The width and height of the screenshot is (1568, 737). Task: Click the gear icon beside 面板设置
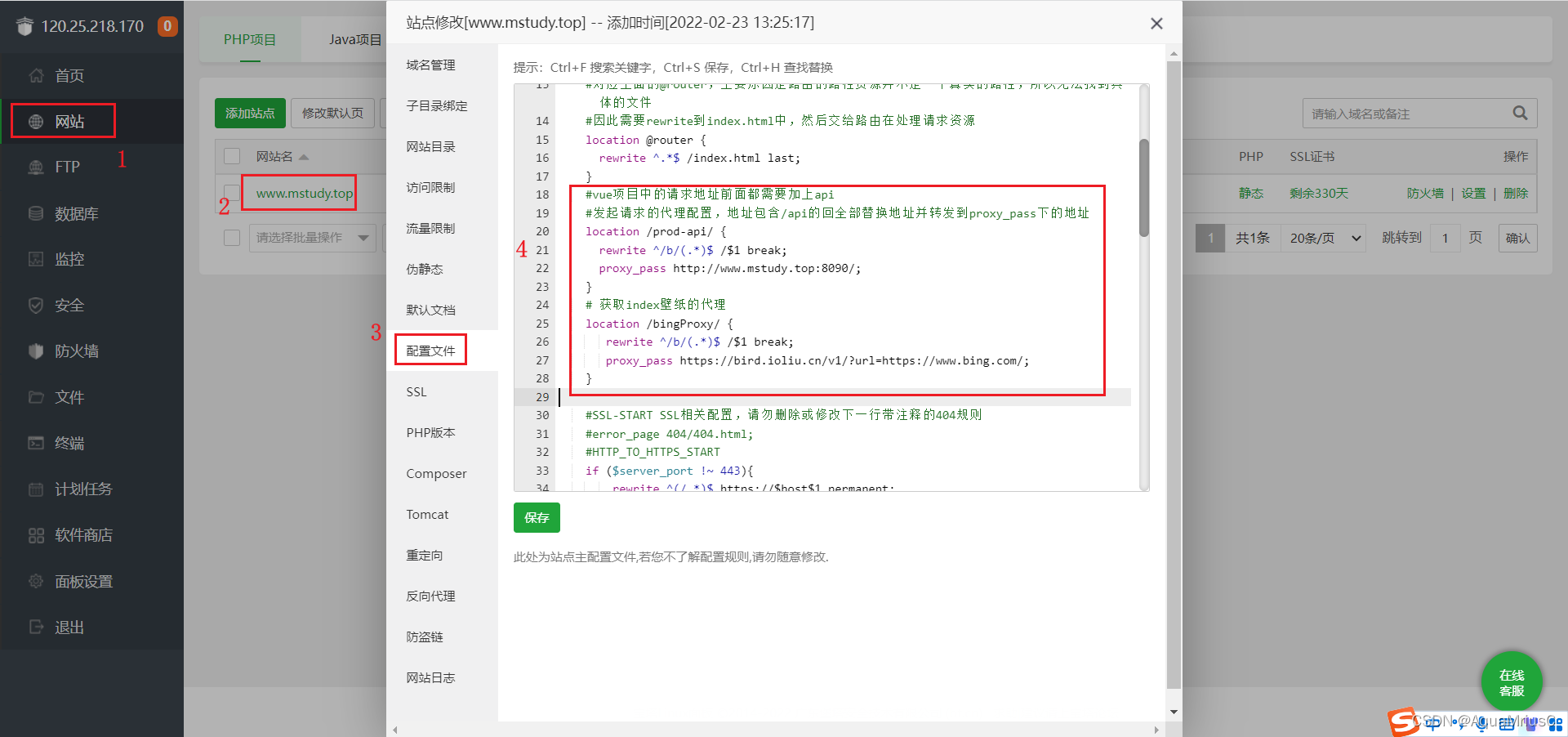click(36, 581)
